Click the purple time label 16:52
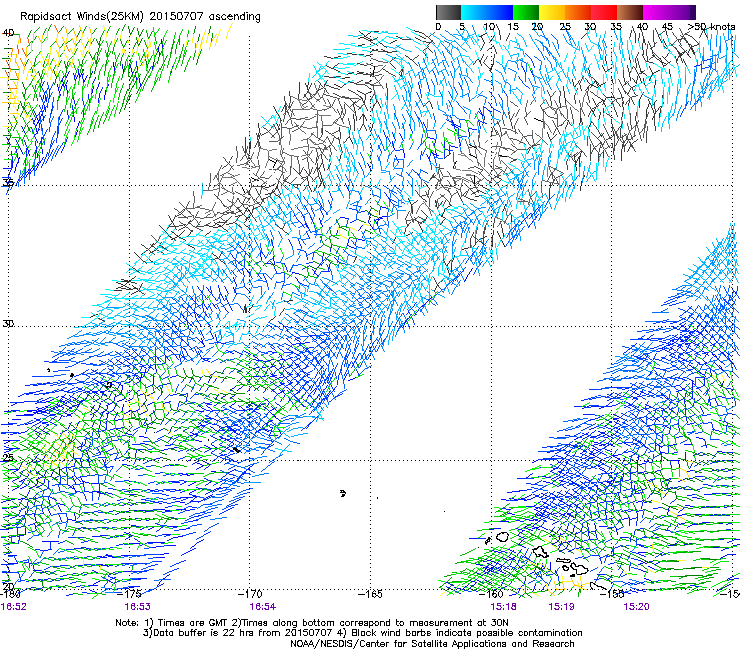The width and height of the screenshot is (740, 650). pos(13,607)
